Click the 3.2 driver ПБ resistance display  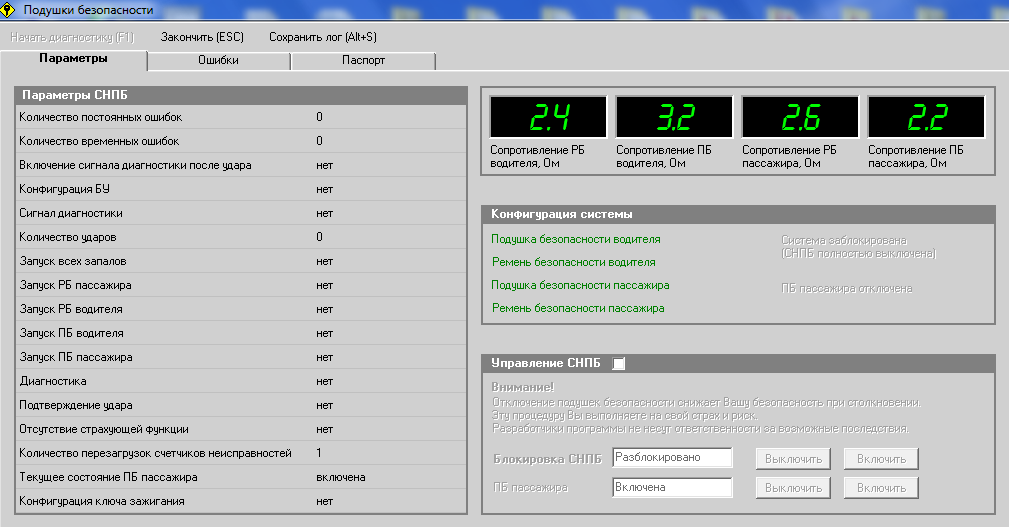[674, 117]
